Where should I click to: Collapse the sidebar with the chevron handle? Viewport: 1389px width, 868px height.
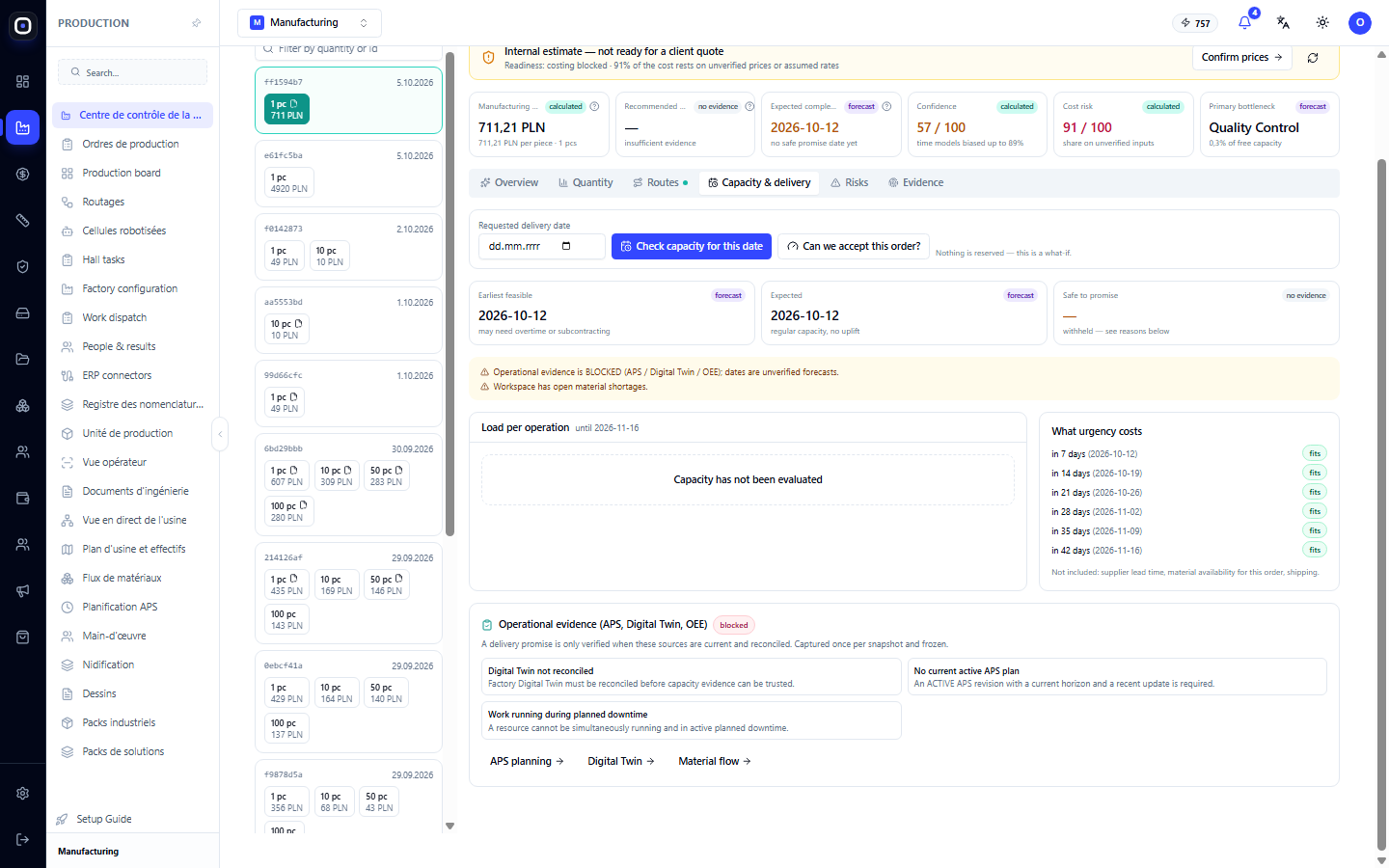click(x=220, y=434)
